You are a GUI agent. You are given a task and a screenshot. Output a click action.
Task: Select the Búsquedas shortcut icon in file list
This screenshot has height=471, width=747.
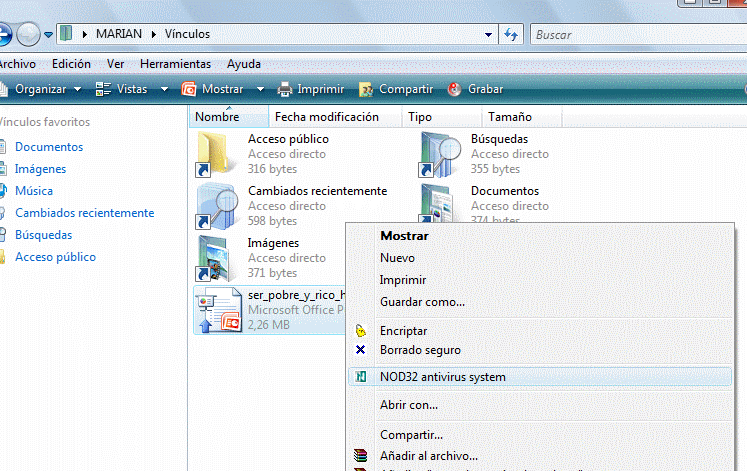pos(440,154)
